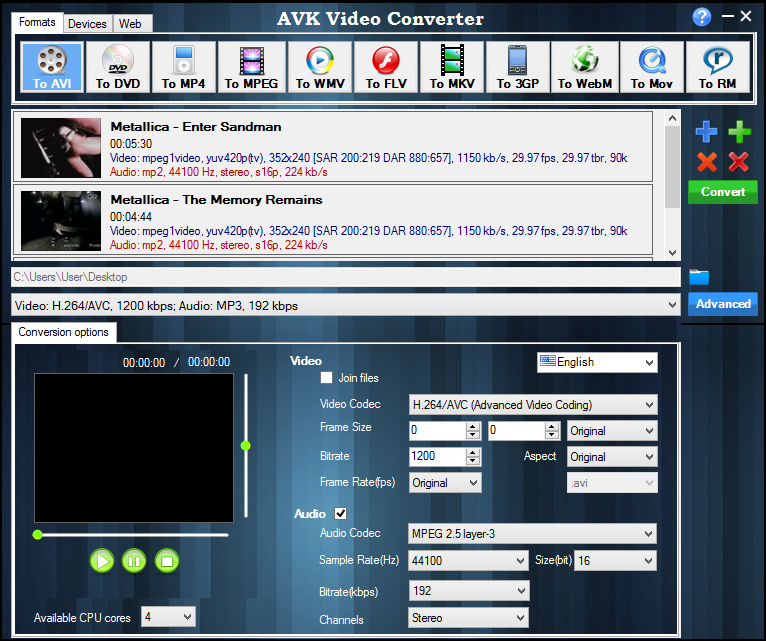Pick the To MPEG format
Viewport: 766px width, 641px height.
pos(252,67)
